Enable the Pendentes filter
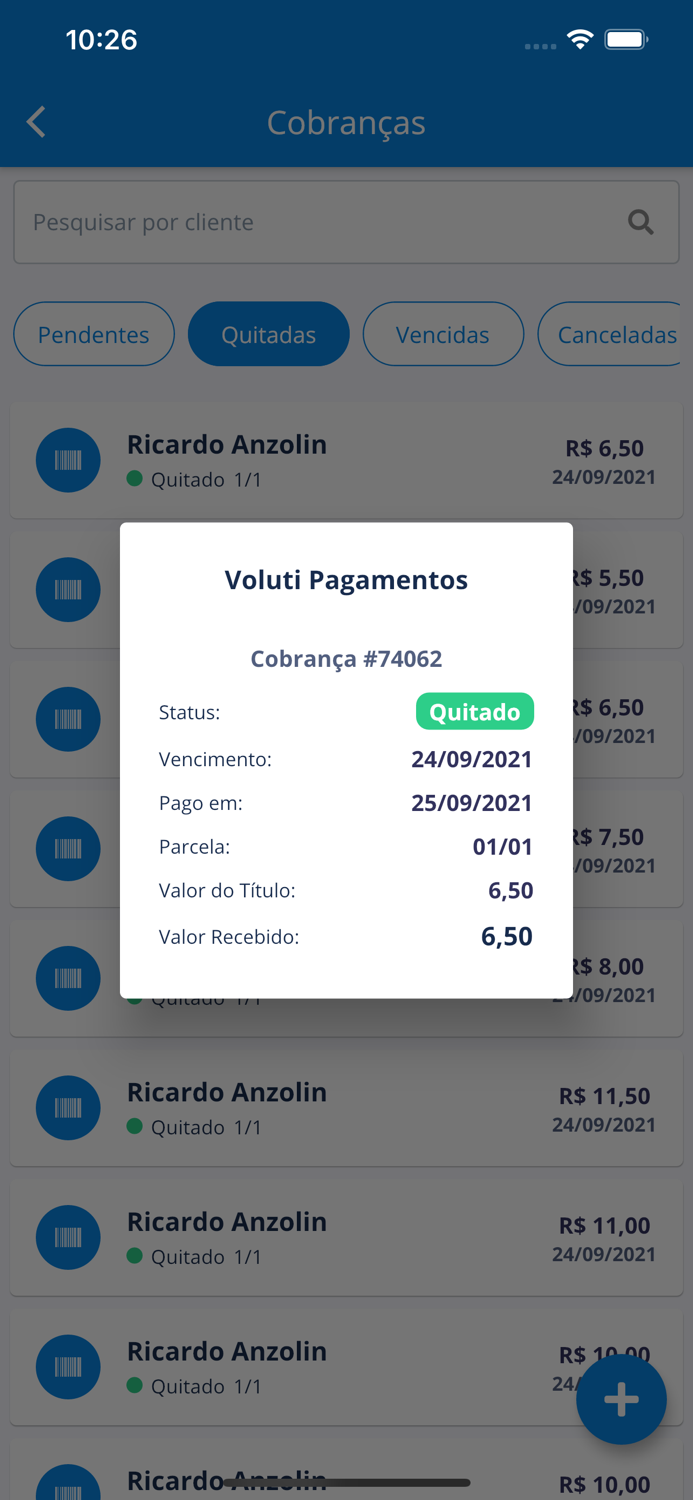Viewport: 693px width, 1500px height. (93, 334)
